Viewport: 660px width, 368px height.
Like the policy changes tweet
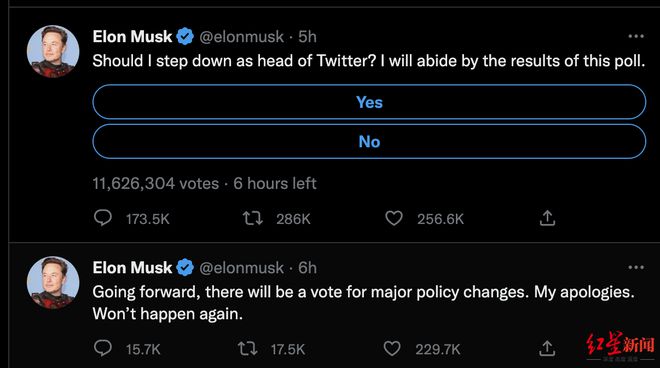[x=392, y=348]
